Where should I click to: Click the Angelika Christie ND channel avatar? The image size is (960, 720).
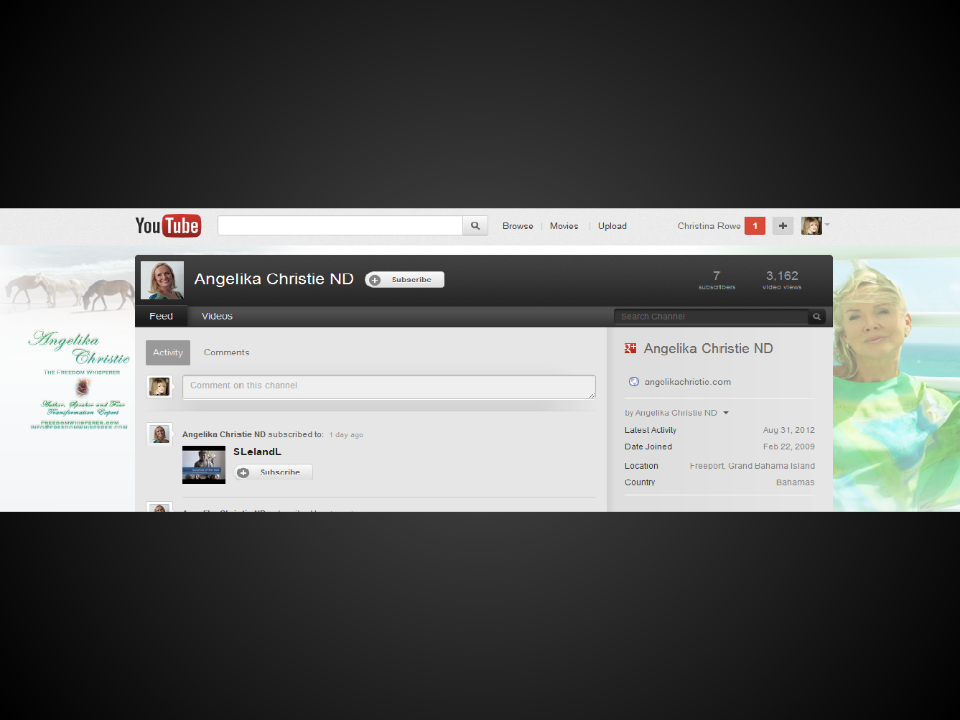coord(162,280)
